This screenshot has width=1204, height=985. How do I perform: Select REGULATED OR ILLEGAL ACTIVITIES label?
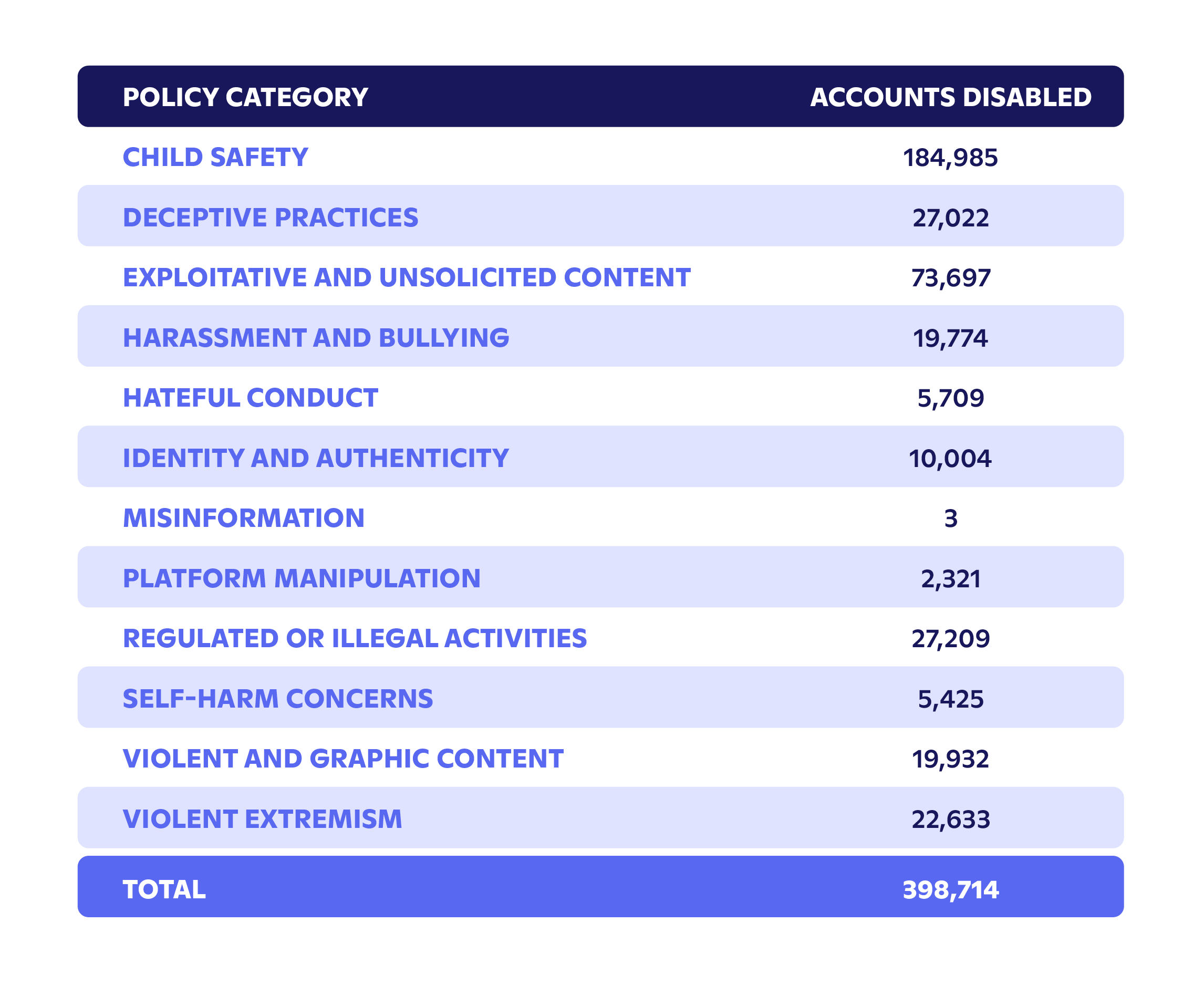click(355, 638)
